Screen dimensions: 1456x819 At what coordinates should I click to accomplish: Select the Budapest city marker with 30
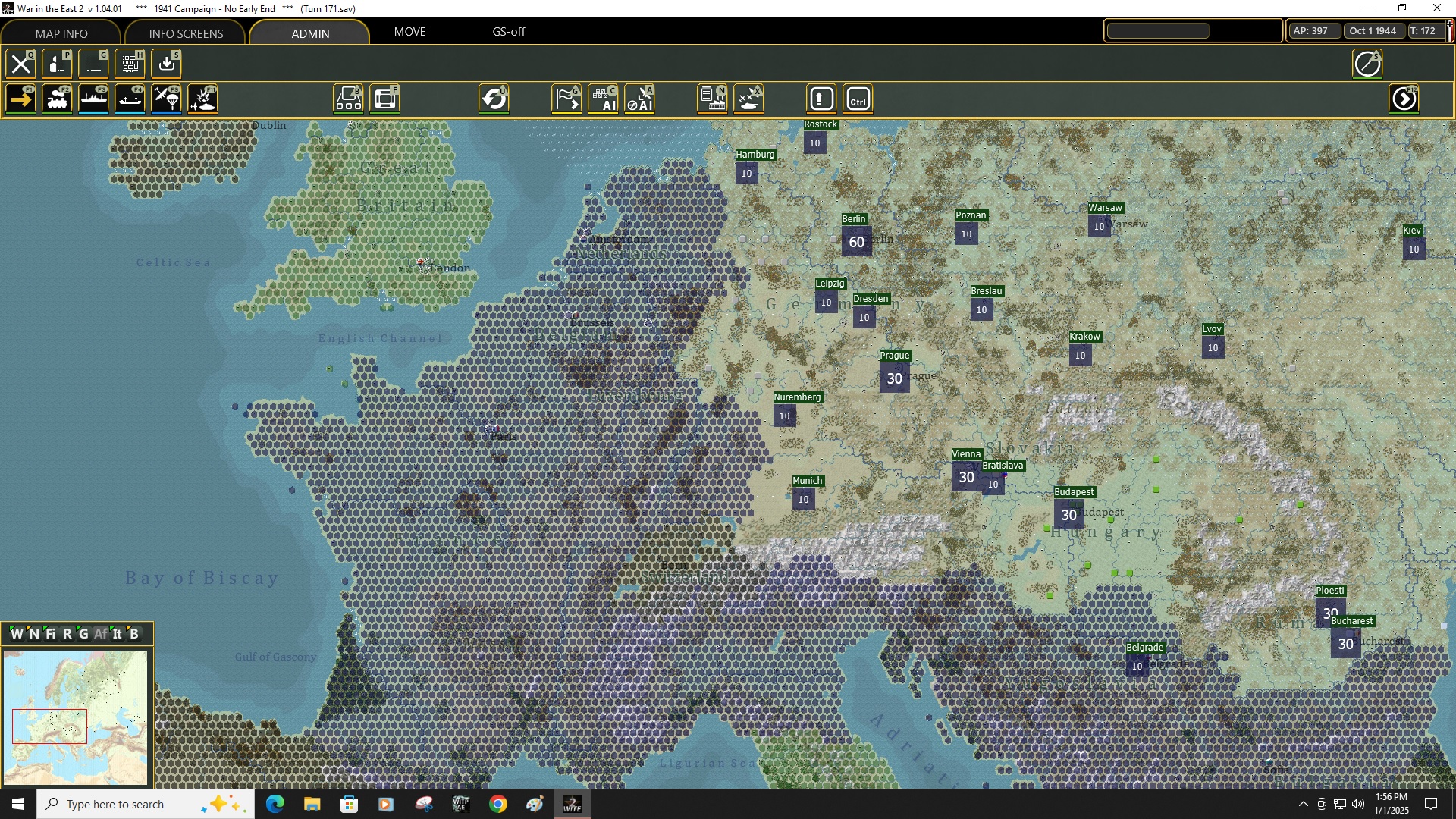(1068, 515)
